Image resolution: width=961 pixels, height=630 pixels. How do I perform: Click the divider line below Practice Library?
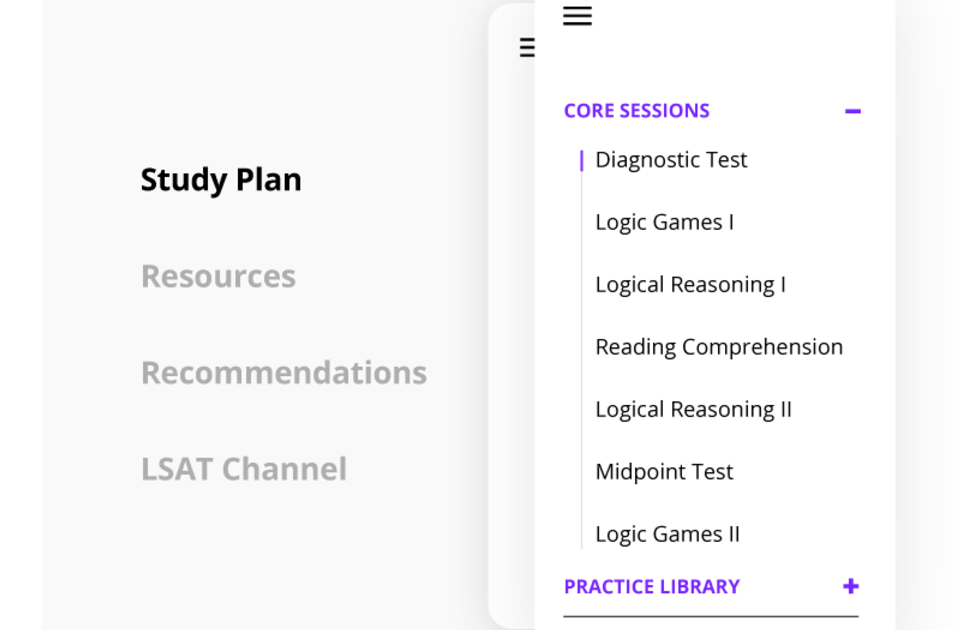[x=710, y=616]
